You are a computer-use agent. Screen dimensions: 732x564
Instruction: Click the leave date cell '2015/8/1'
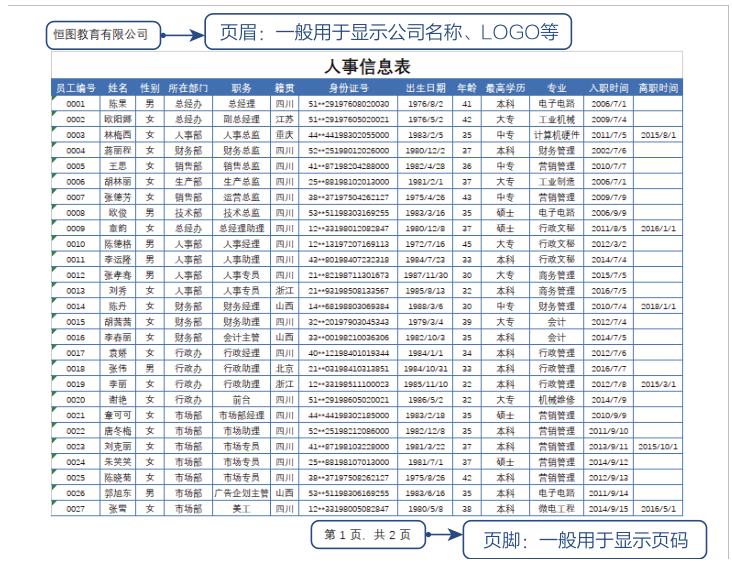click(658, 135)
